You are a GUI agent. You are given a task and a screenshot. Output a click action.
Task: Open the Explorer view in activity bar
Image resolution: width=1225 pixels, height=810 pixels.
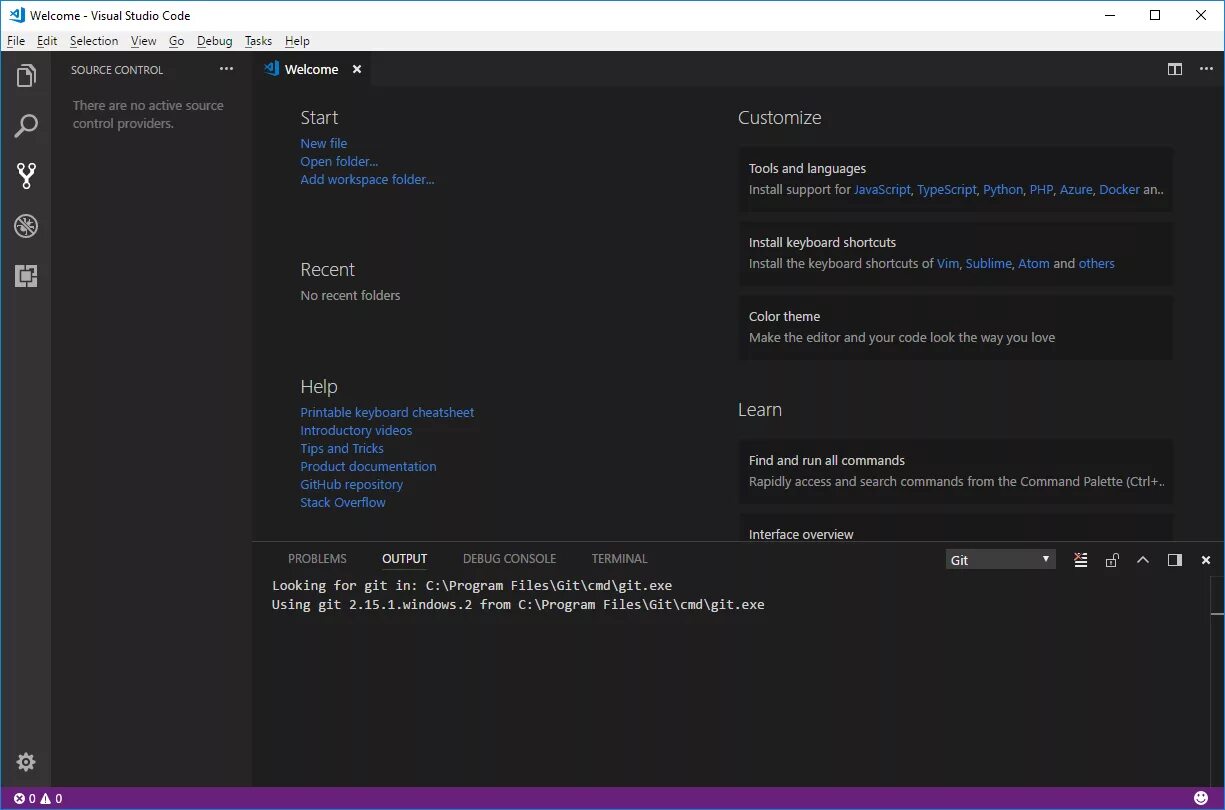point(26,76)
